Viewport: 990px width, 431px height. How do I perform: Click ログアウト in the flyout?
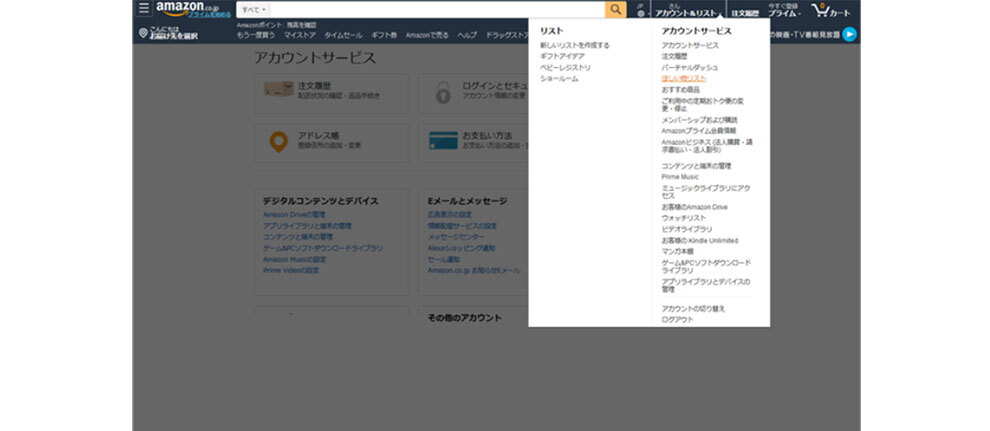677,320
